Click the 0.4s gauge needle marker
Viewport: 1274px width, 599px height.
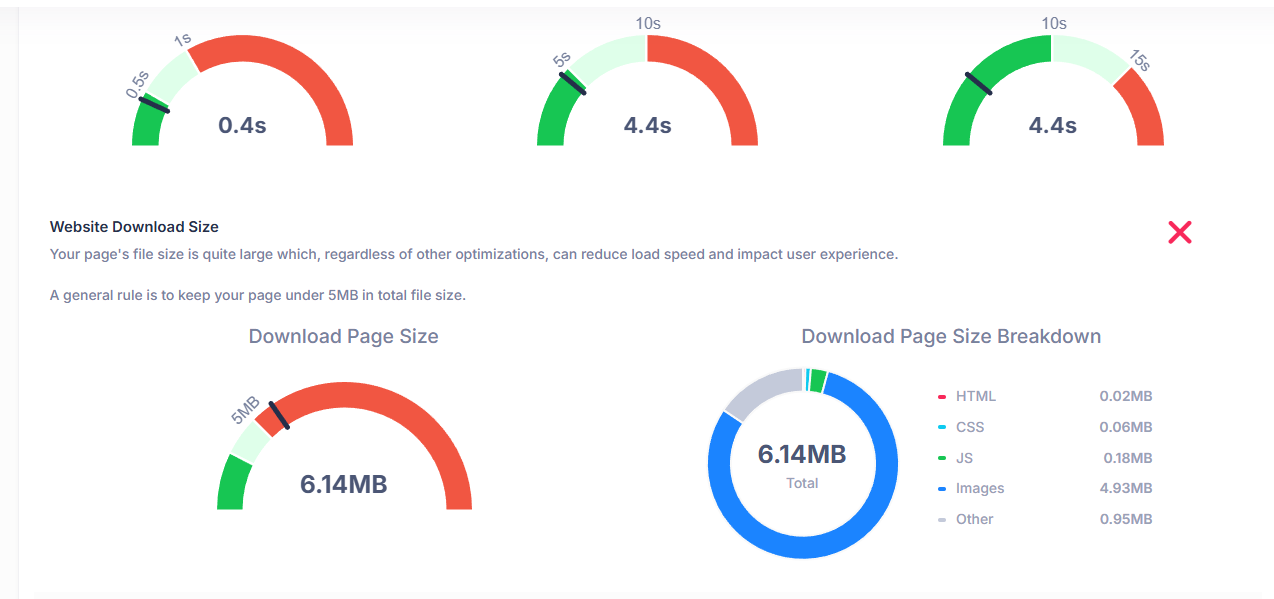154,104
